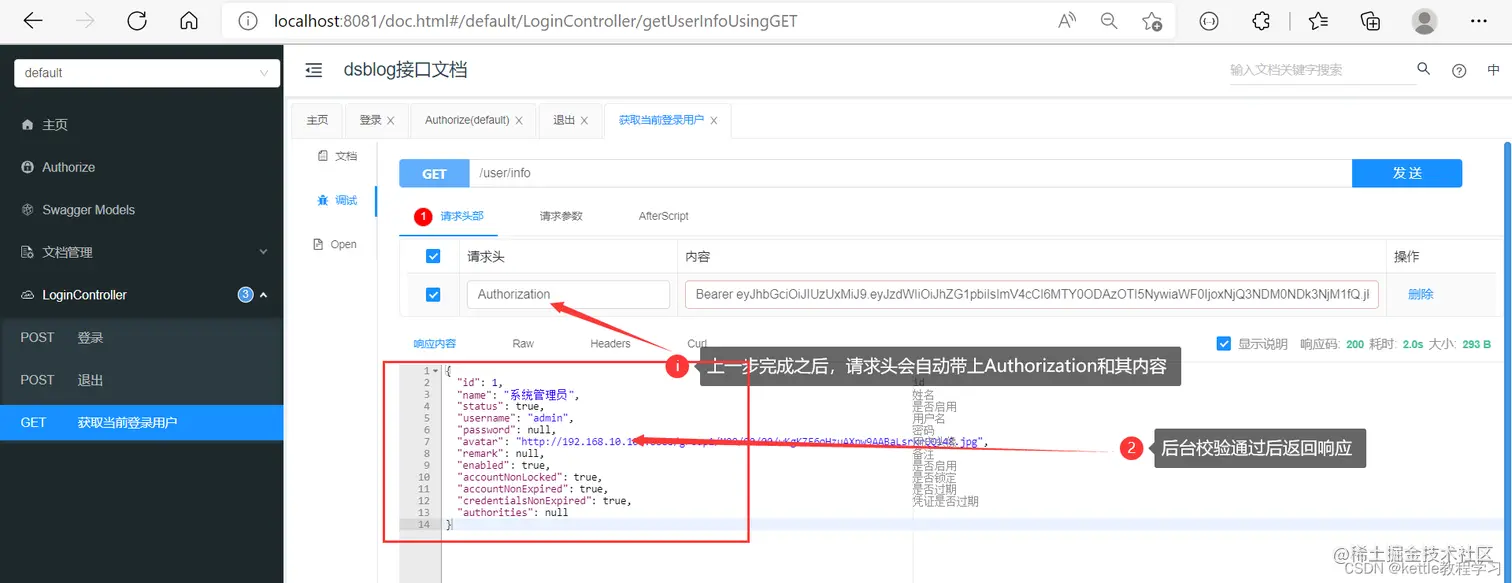
Task: Open the help question mark icon
Action: pos(1459,70)
